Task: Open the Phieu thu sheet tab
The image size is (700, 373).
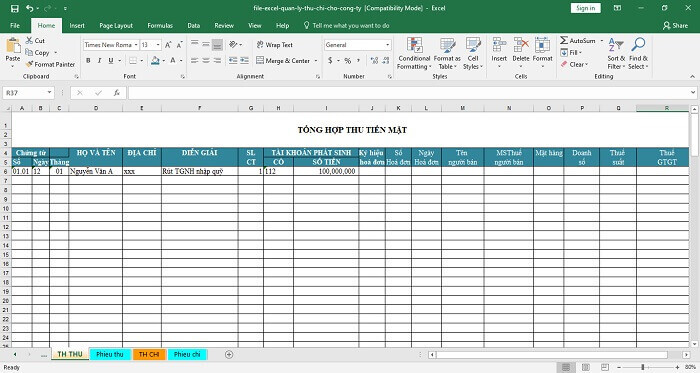Action: 110,354
